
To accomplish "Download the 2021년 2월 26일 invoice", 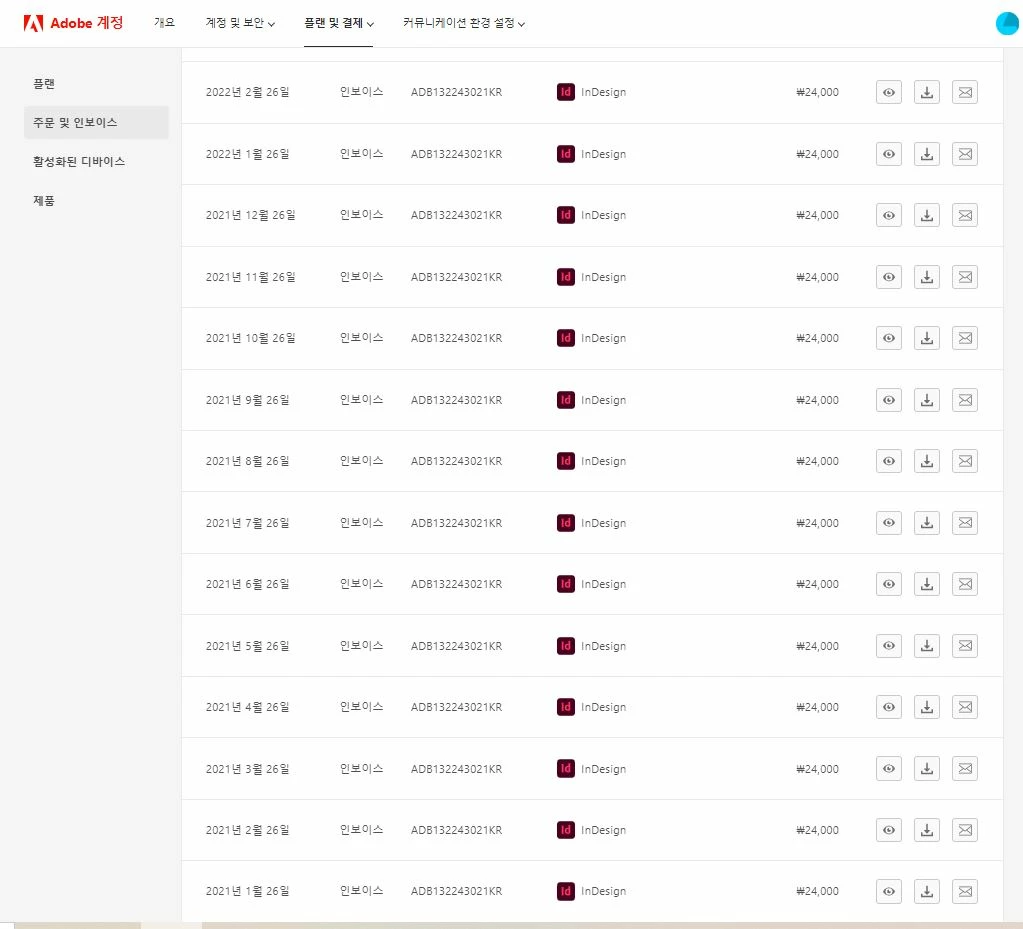I will tap(926, 830).
